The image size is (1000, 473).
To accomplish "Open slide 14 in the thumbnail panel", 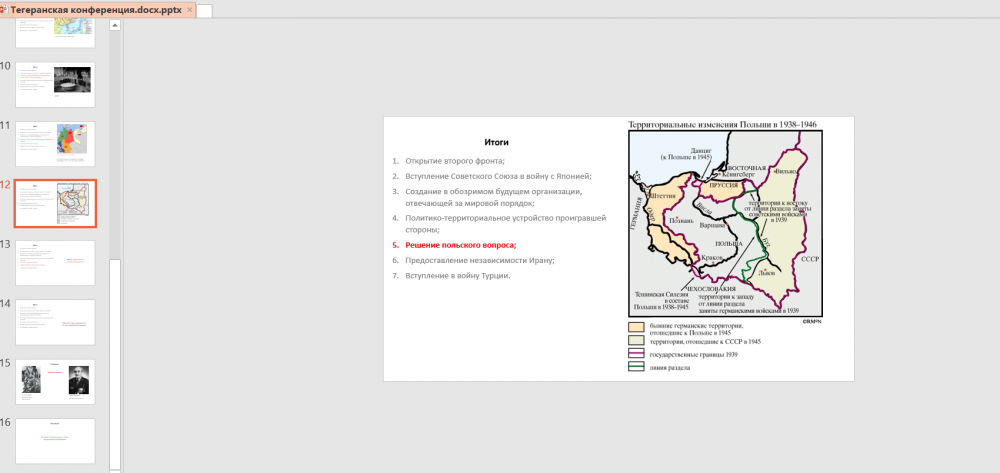I will (55, 322).
